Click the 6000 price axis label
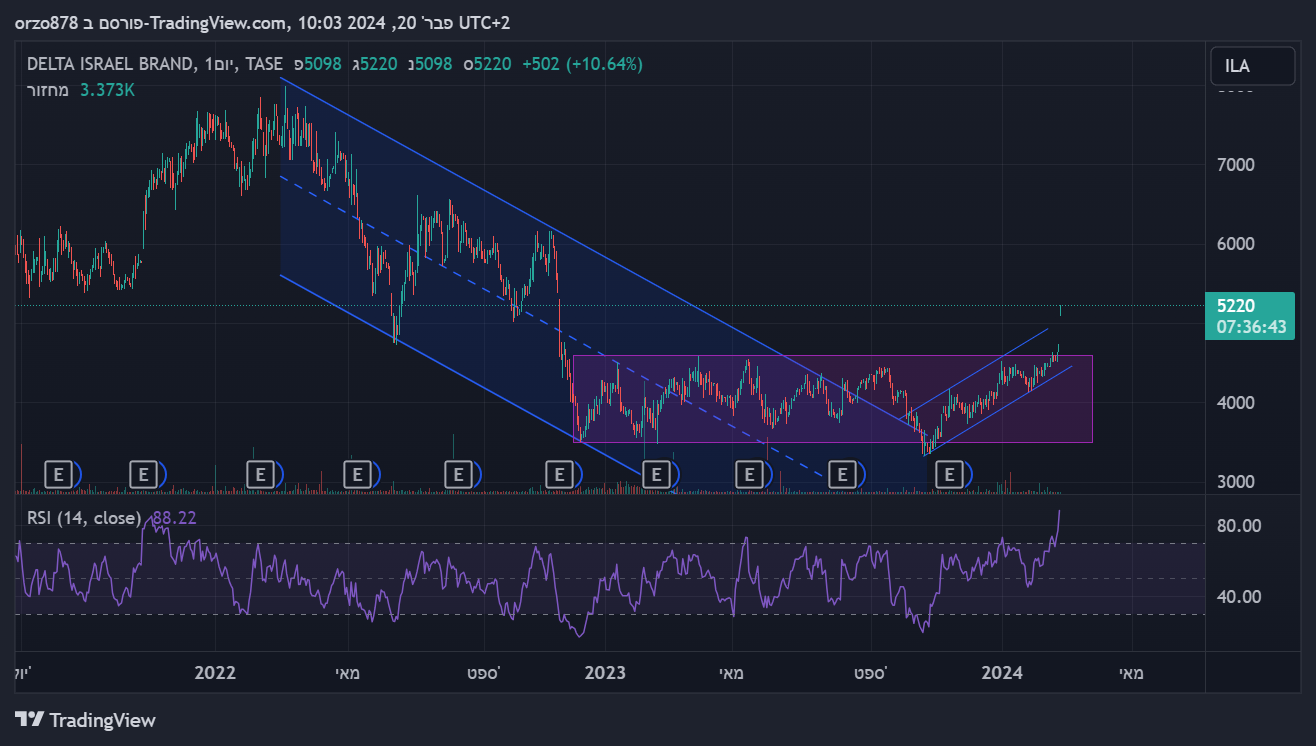The image size is (1316, 746). (x=1235, y=244)
